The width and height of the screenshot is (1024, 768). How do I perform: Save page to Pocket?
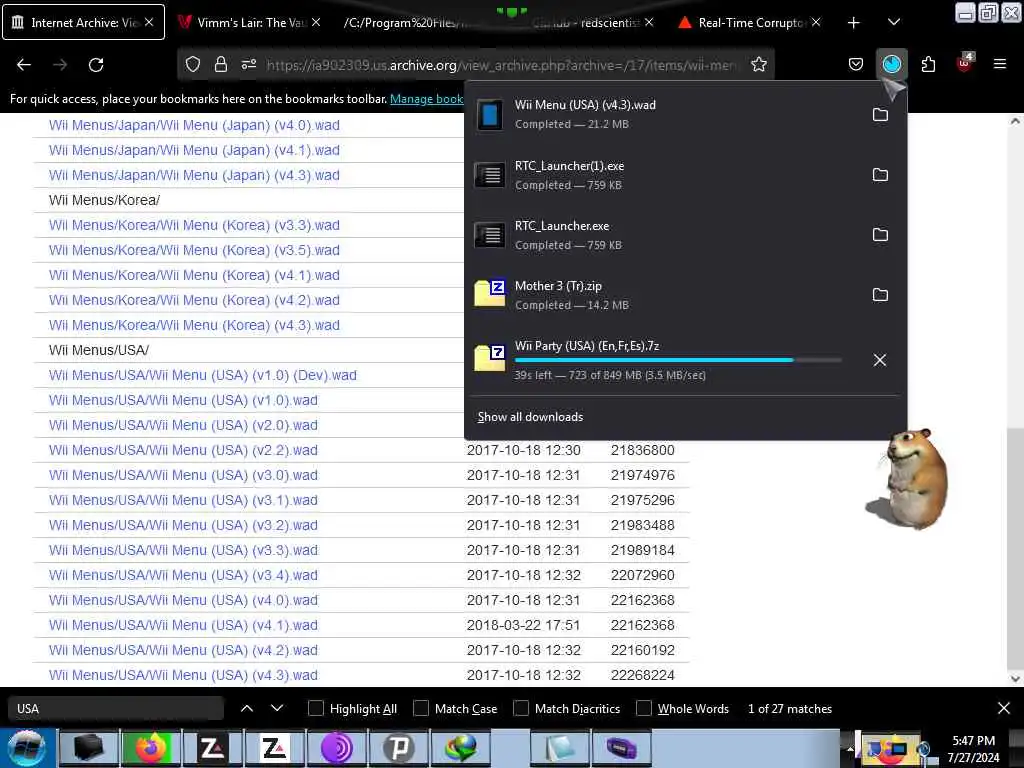click(x=856, y=65)
